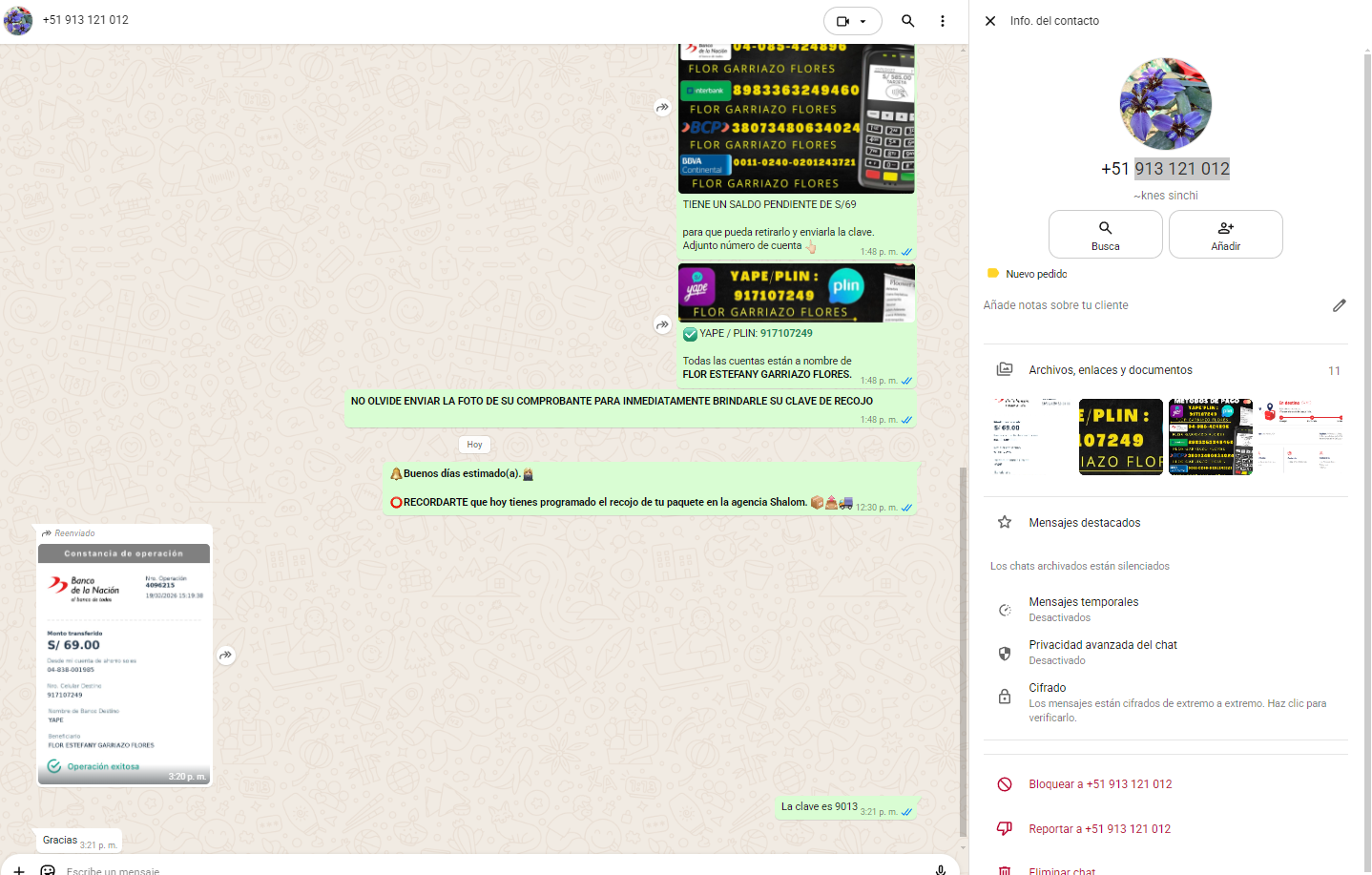Open Mensajes destacados
1372x875 pixels.
point(1084,523)
